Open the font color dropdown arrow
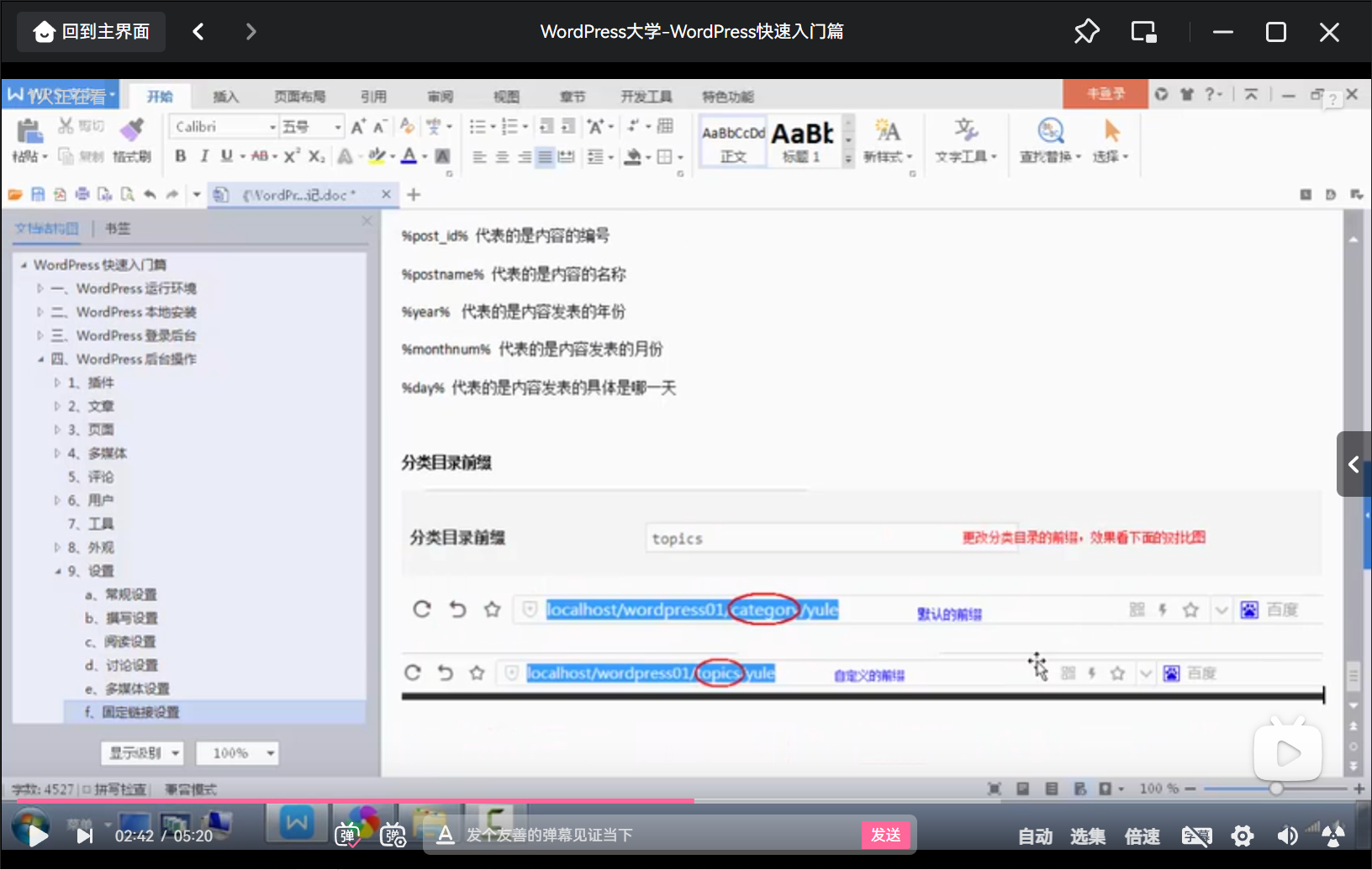The image size is (1372, 870). [x=425, y=156]
